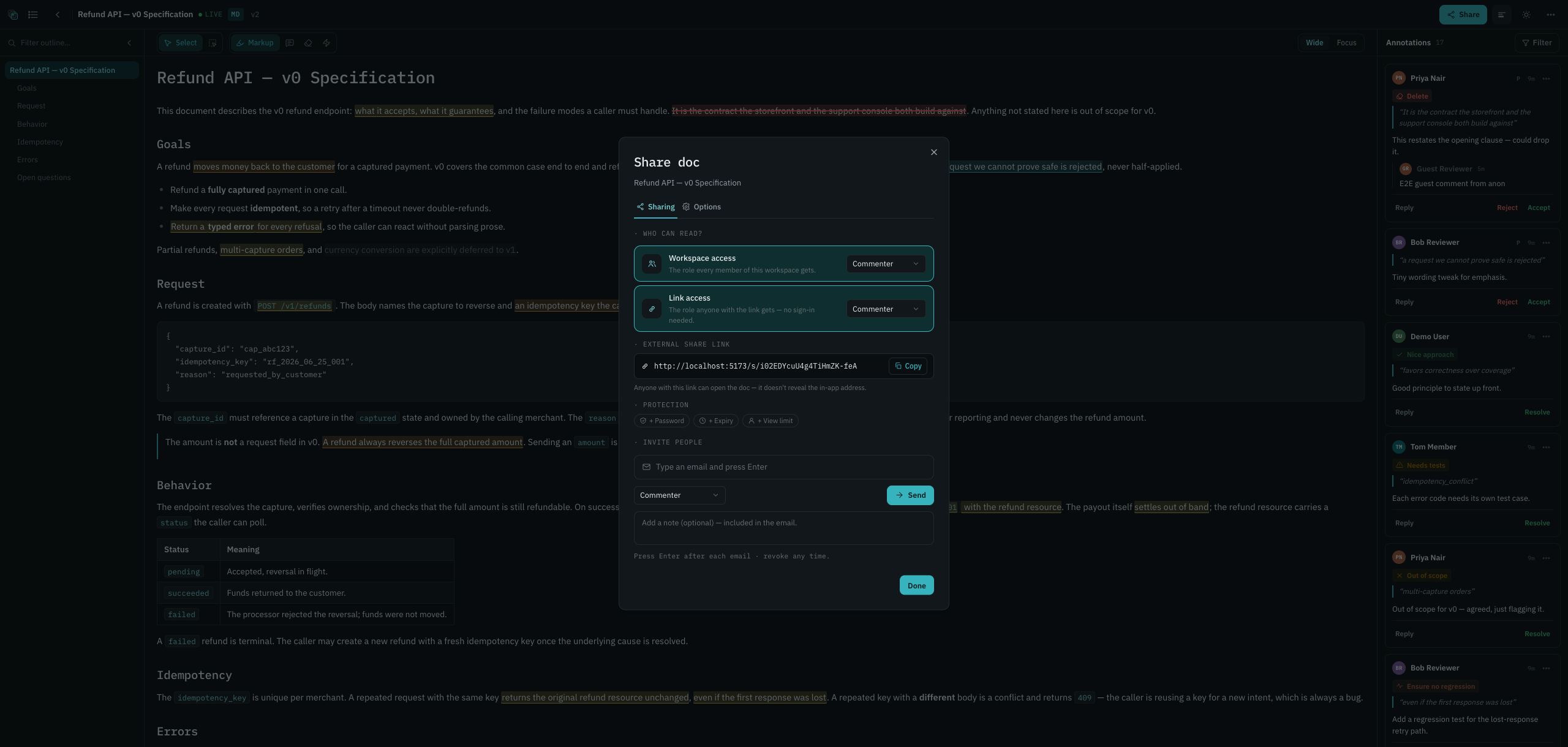This screenshot has width=1568, height=747.
Task: Click the Link access chain icon
Action: click(x=652, y=309)
